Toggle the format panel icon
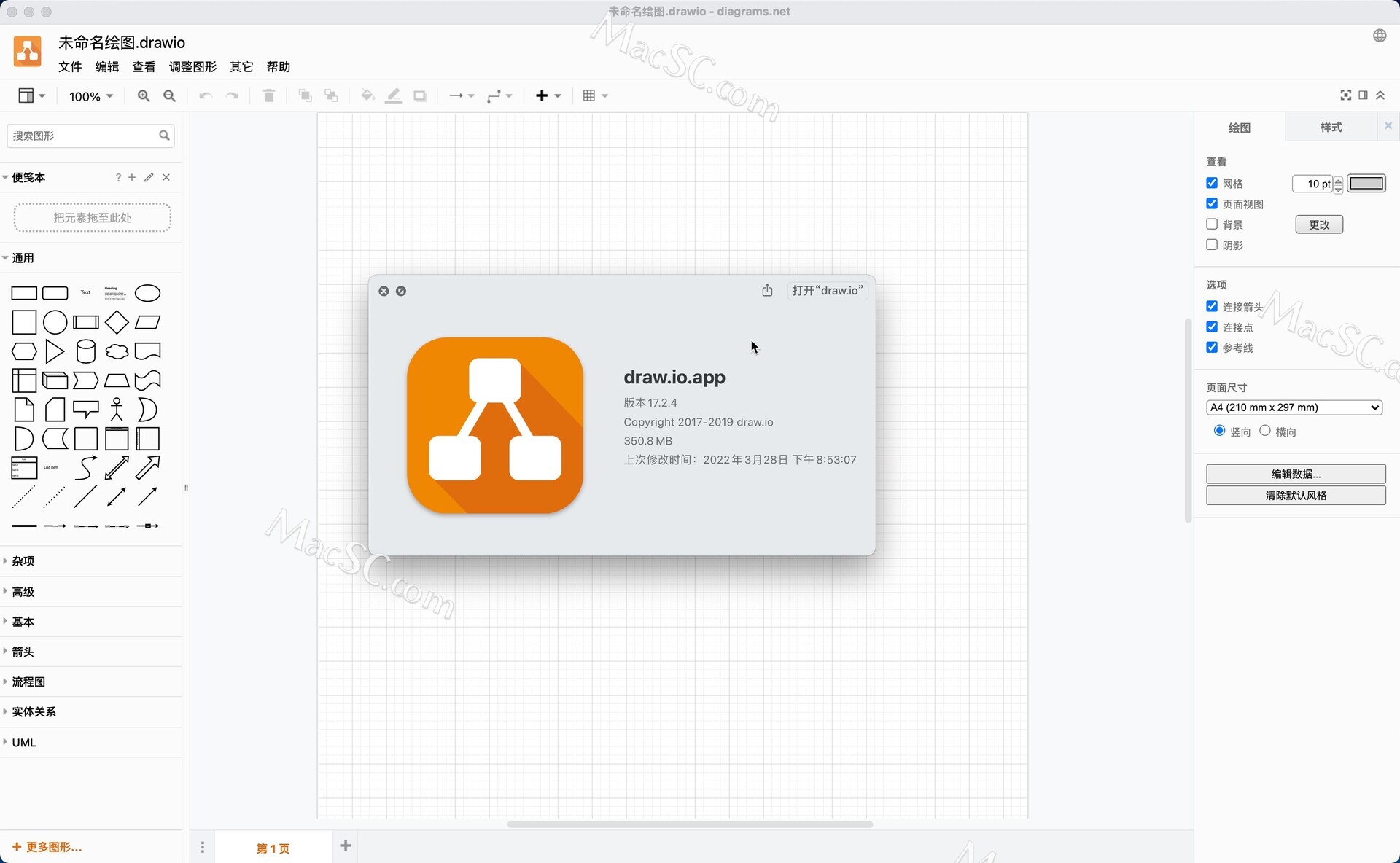Screen dimensions: 1400x863 pyautogui.click(x=1363, y=95)
